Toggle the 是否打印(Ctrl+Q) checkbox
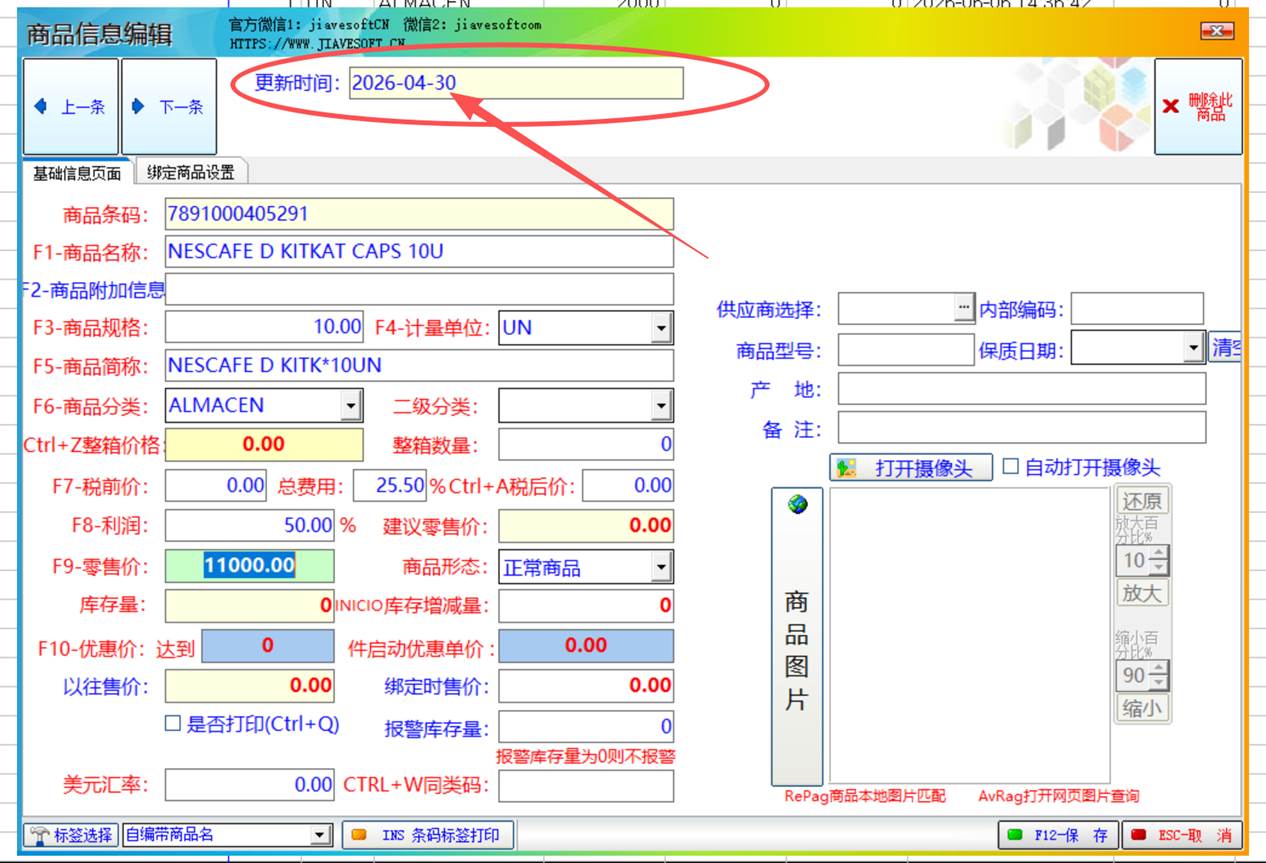This screenshot has height=863, width=1266. tap(173, 724)
